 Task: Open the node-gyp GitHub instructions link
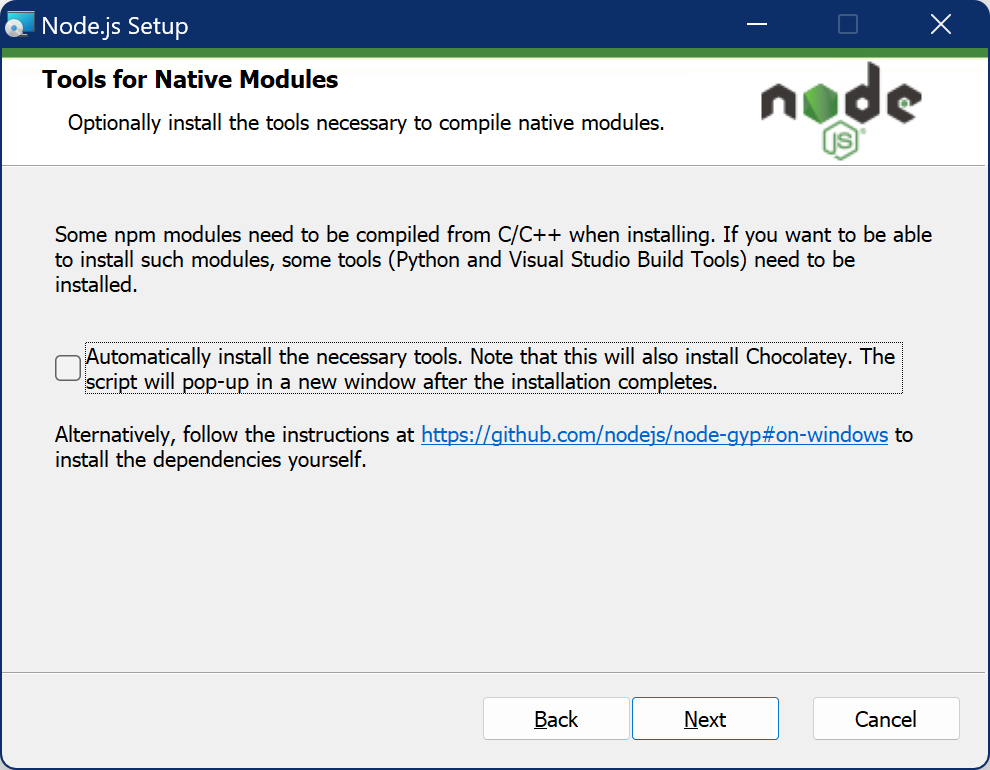(654, 435)
